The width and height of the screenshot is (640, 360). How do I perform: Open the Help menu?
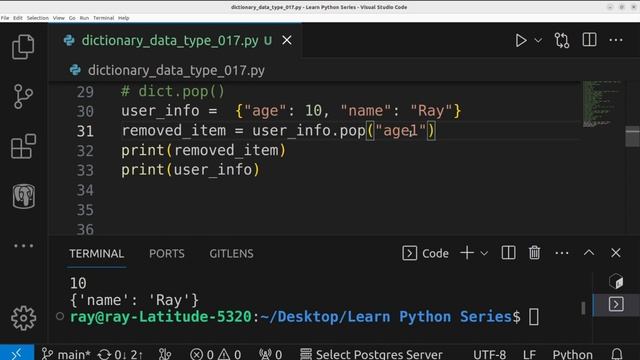124,18
